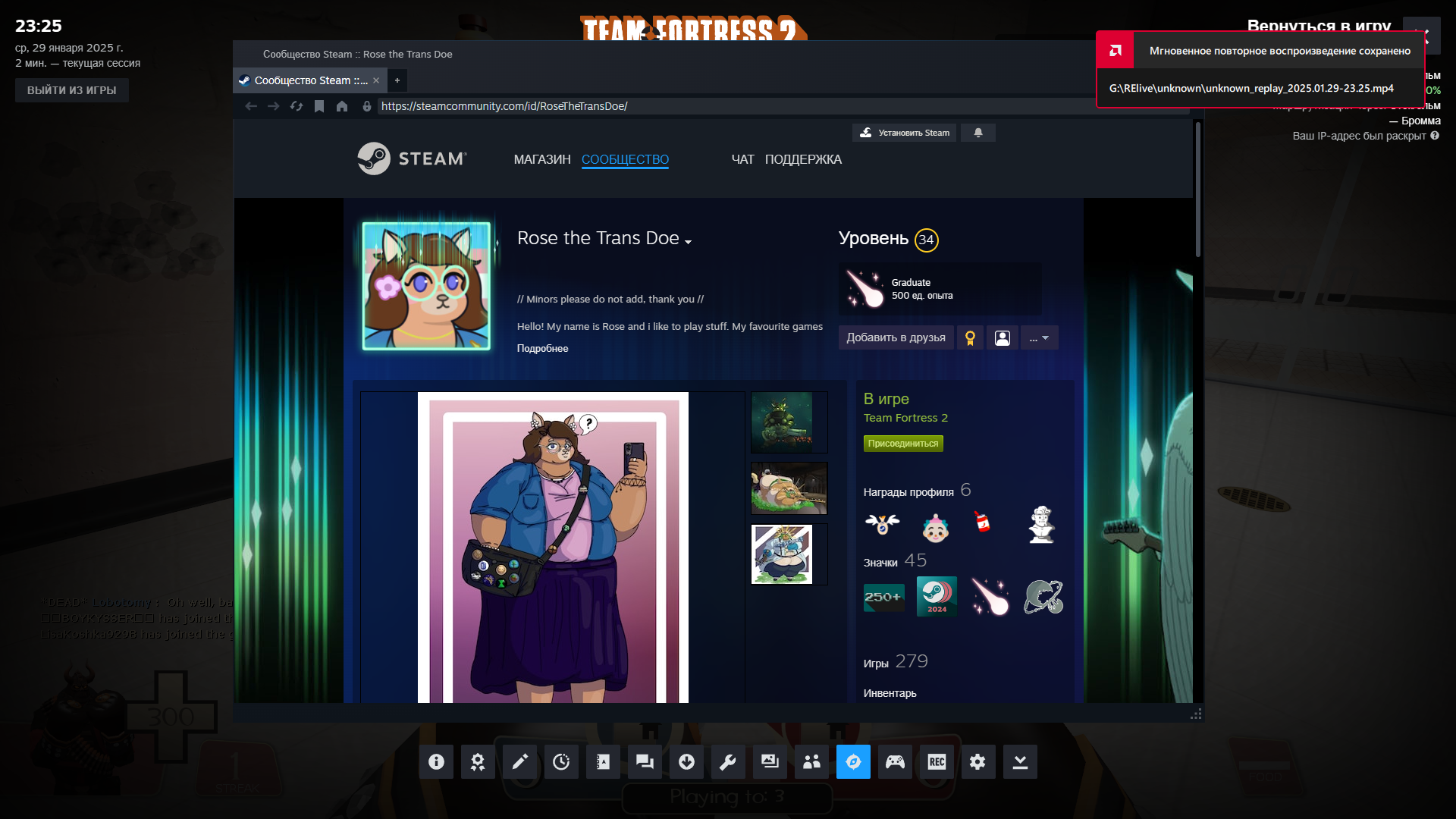Click the underlined download arrow icon in the overlay toolbar
The height and width of the screenshot is (819, 1456).
coord(1020,761)
